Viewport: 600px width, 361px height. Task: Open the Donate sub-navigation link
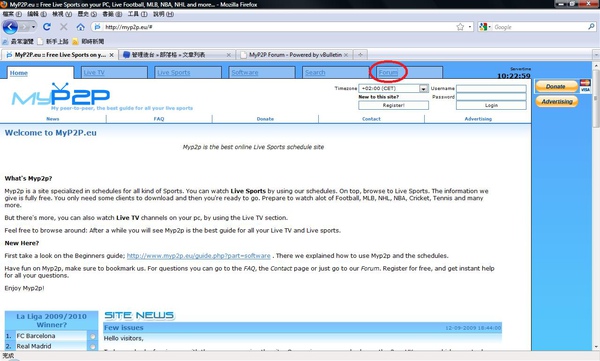pyautogui.click(x=265, y=119)
